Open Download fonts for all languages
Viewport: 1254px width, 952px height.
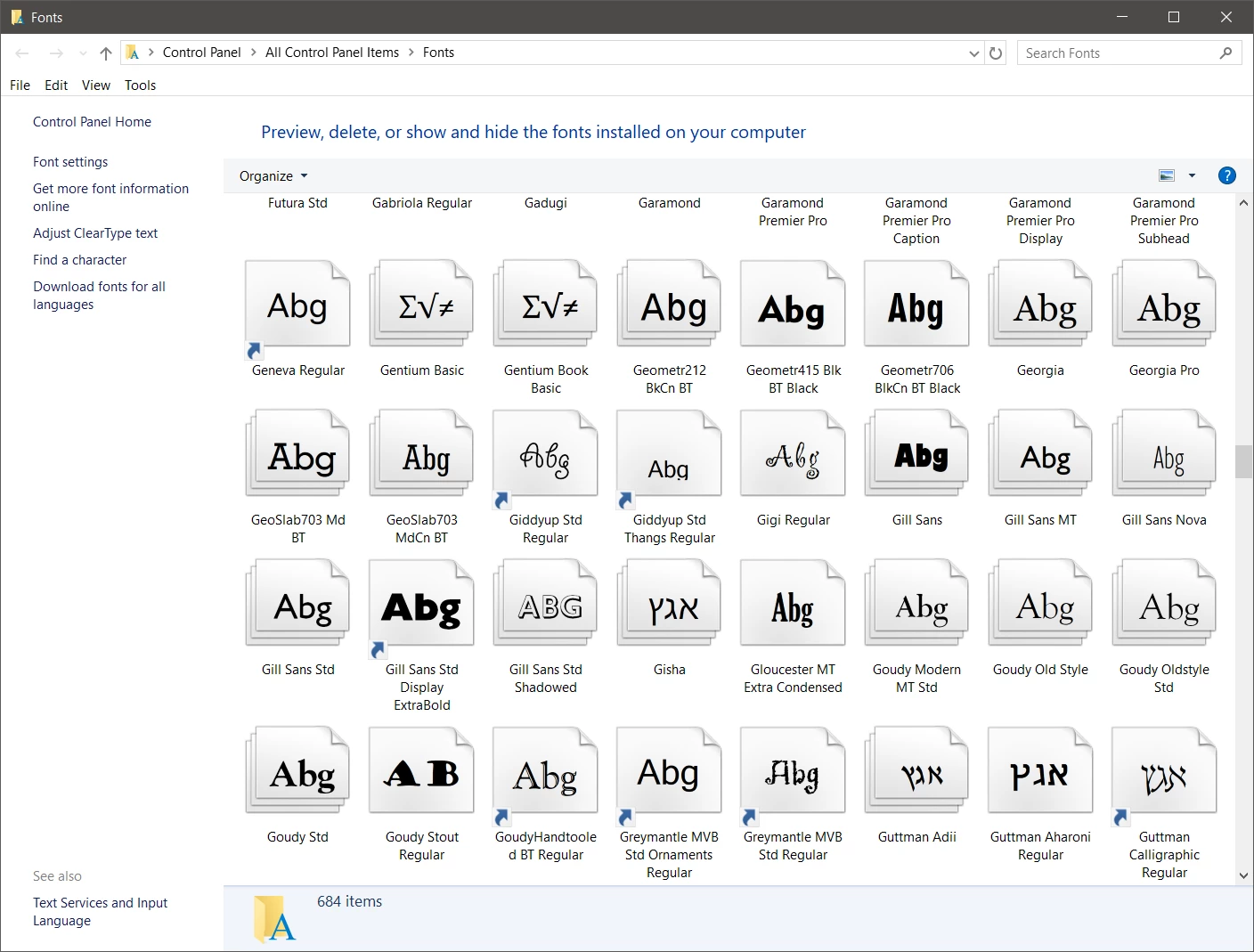99,296
